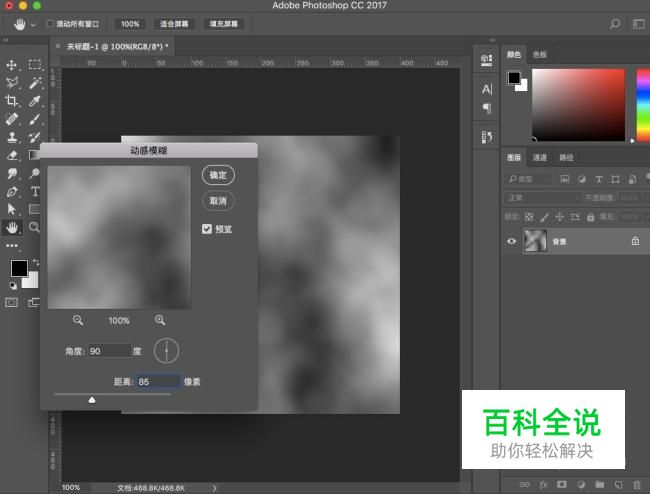Image resolution: width=650 pixels, height=494 pixels.
Task: Select the Type tool
Action: click(35, 191)
